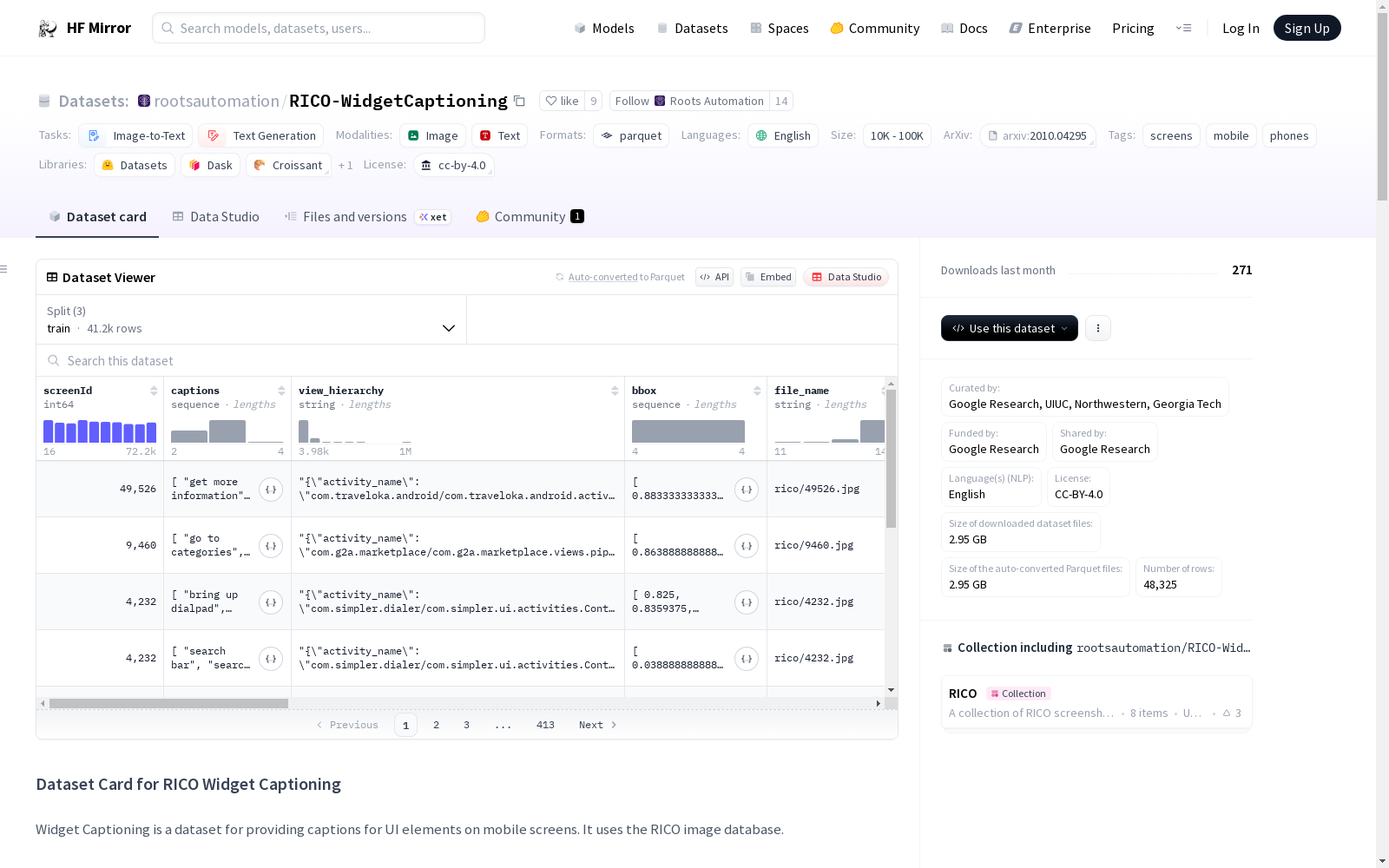Image resolution: width=1389 pixels, height=868 pixels.
Task: Sort by the screenId column
Action: (154, 391)
